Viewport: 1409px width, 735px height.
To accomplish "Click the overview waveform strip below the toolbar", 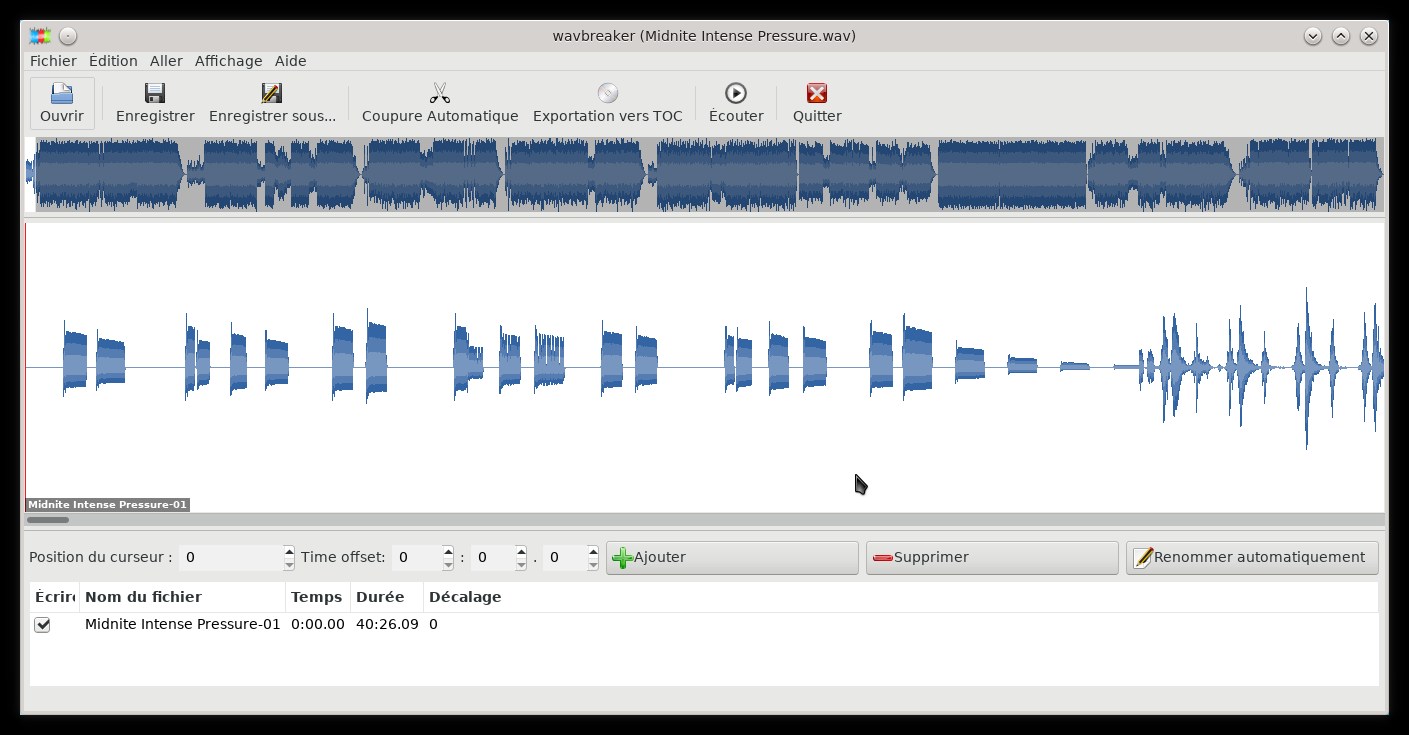I will (x=704, y=175).
